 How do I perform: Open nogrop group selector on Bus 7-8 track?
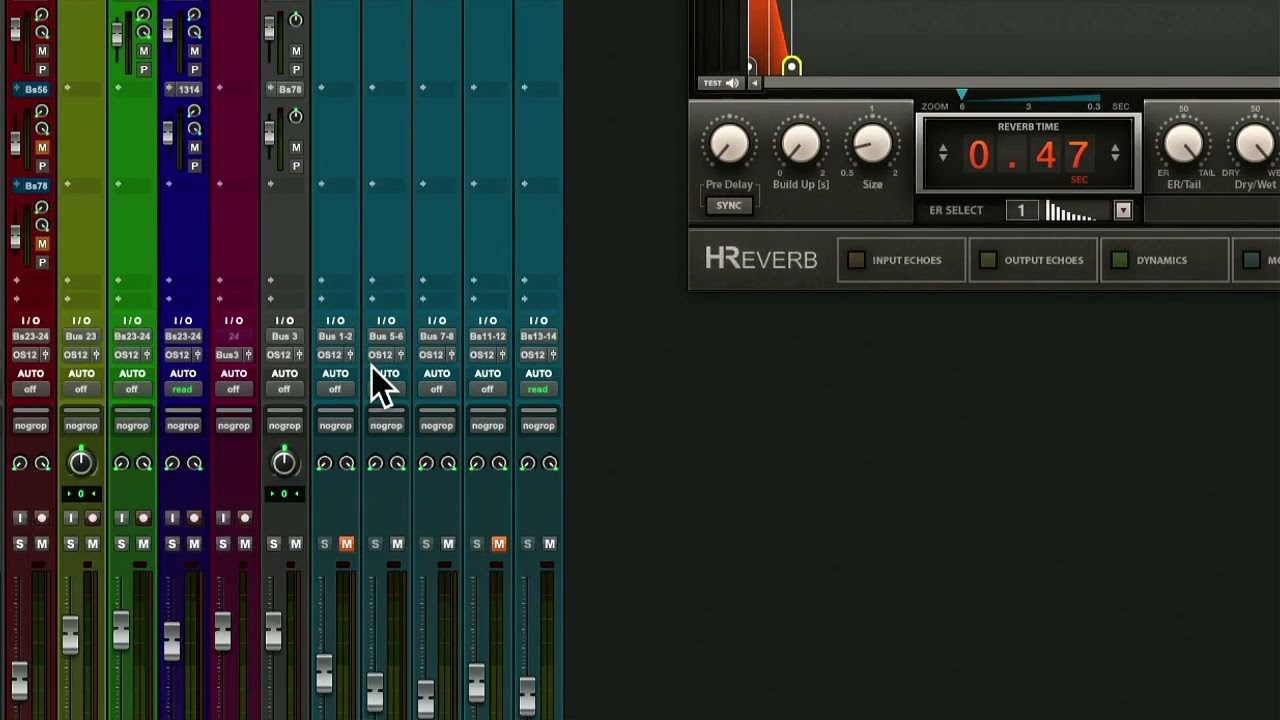click(437, 426)
